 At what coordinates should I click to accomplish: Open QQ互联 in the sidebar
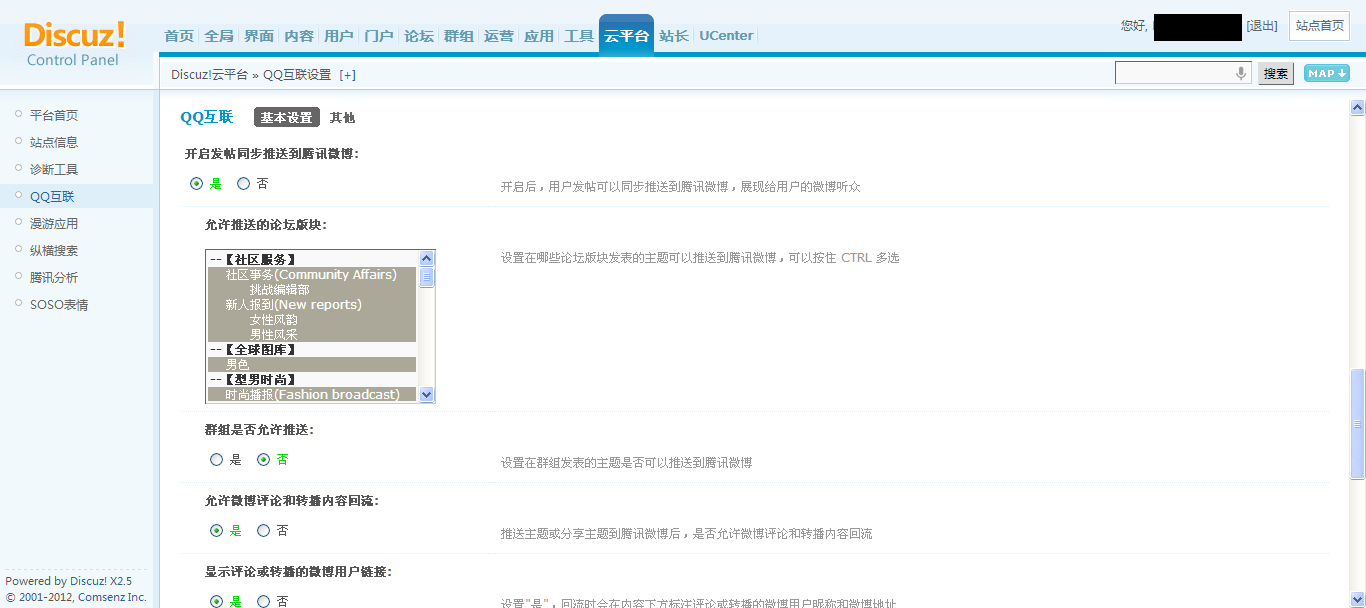[x=52, y=196]
